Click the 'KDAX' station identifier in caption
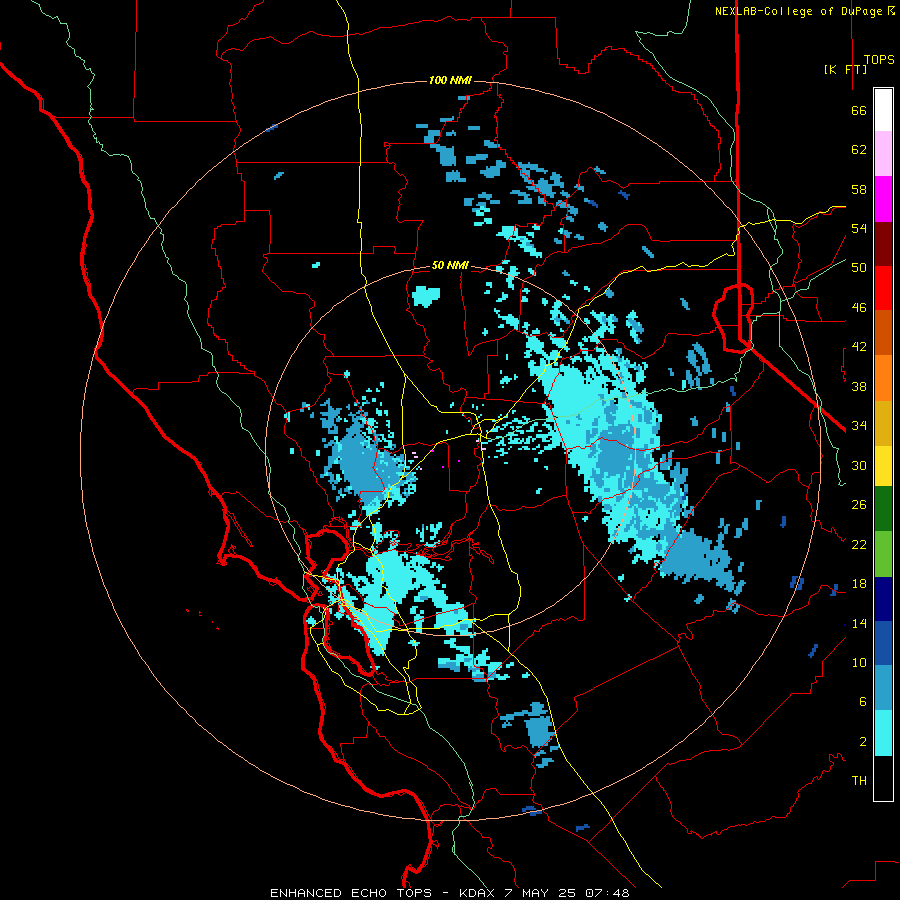Screen dimensions: 900x900 (x=476, y=893)
